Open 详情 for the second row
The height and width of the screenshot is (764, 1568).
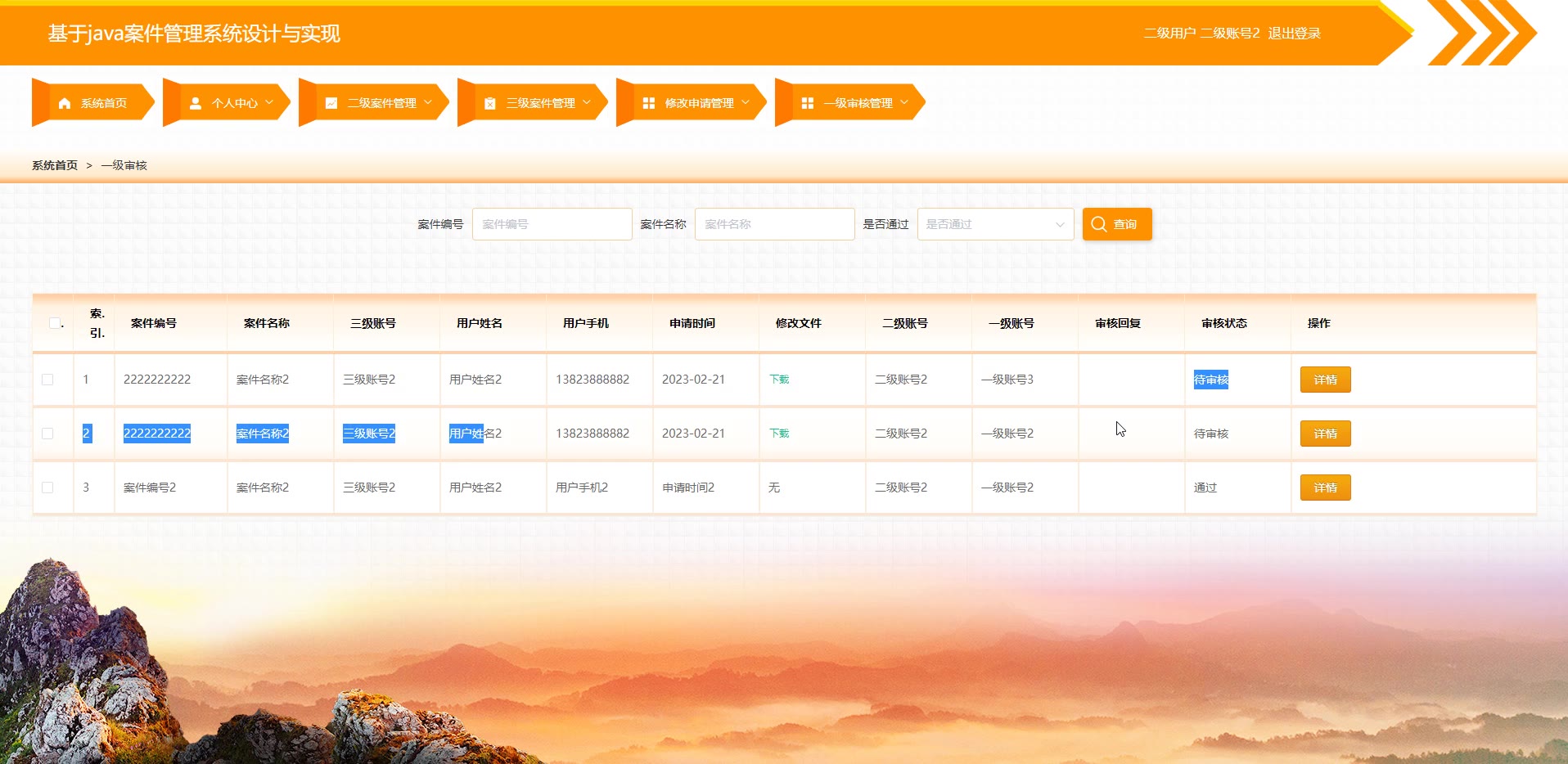click(1325, 434)
